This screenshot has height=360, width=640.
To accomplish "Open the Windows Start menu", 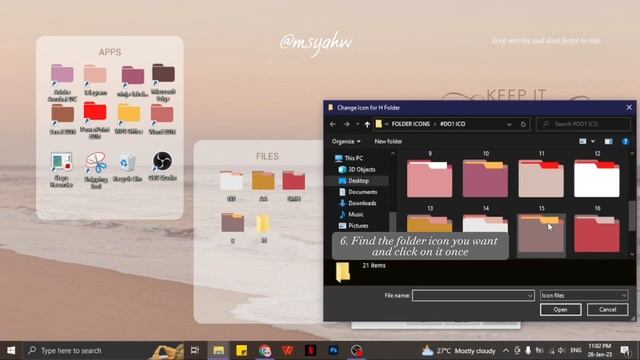I will click(11, 350).
